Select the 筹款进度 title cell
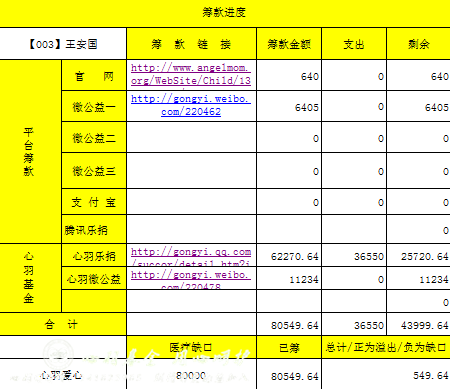Image resolution: width=450 pixels, height=389 pixels. click(224, 13)
